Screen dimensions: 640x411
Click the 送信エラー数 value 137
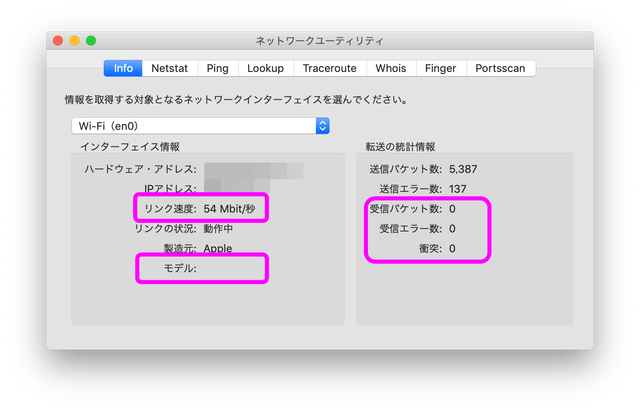click(458, 189)
